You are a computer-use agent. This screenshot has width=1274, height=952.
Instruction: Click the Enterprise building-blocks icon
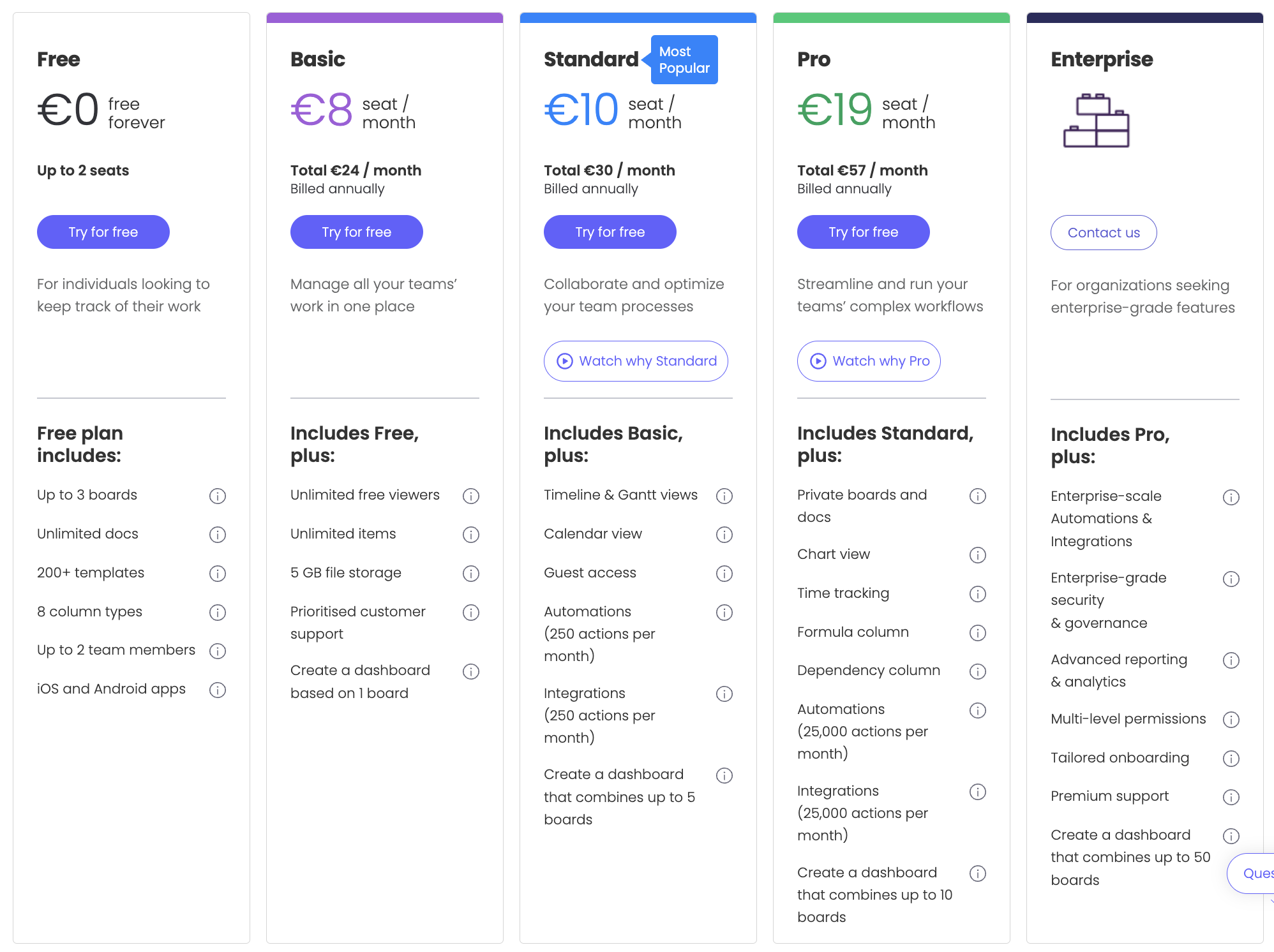(1096, 121)
